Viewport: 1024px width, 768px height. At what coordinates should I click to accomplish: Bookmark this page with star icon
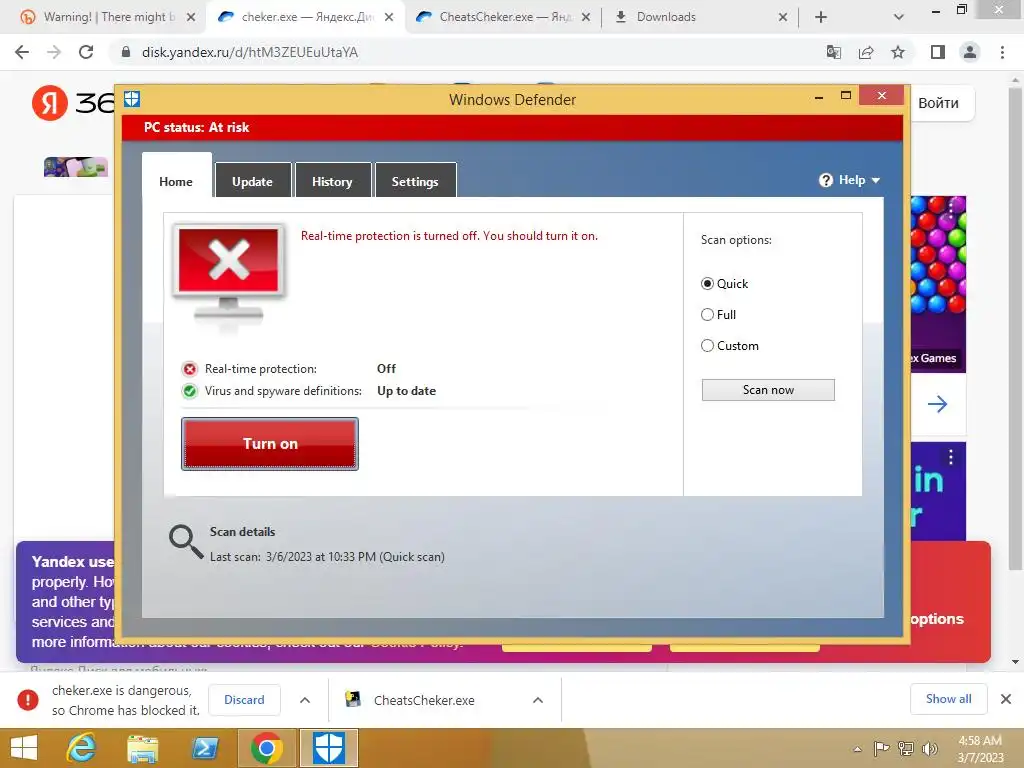pyautogui.click(x=898, y=52)
